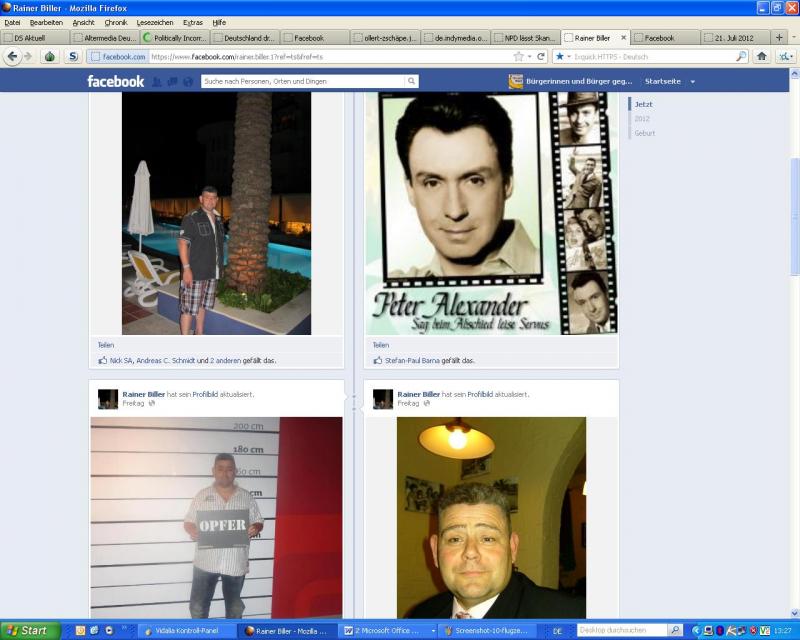Close the Rainer Biller tab
This screenshot has width=800, height=640.
[x=623, y=38]
